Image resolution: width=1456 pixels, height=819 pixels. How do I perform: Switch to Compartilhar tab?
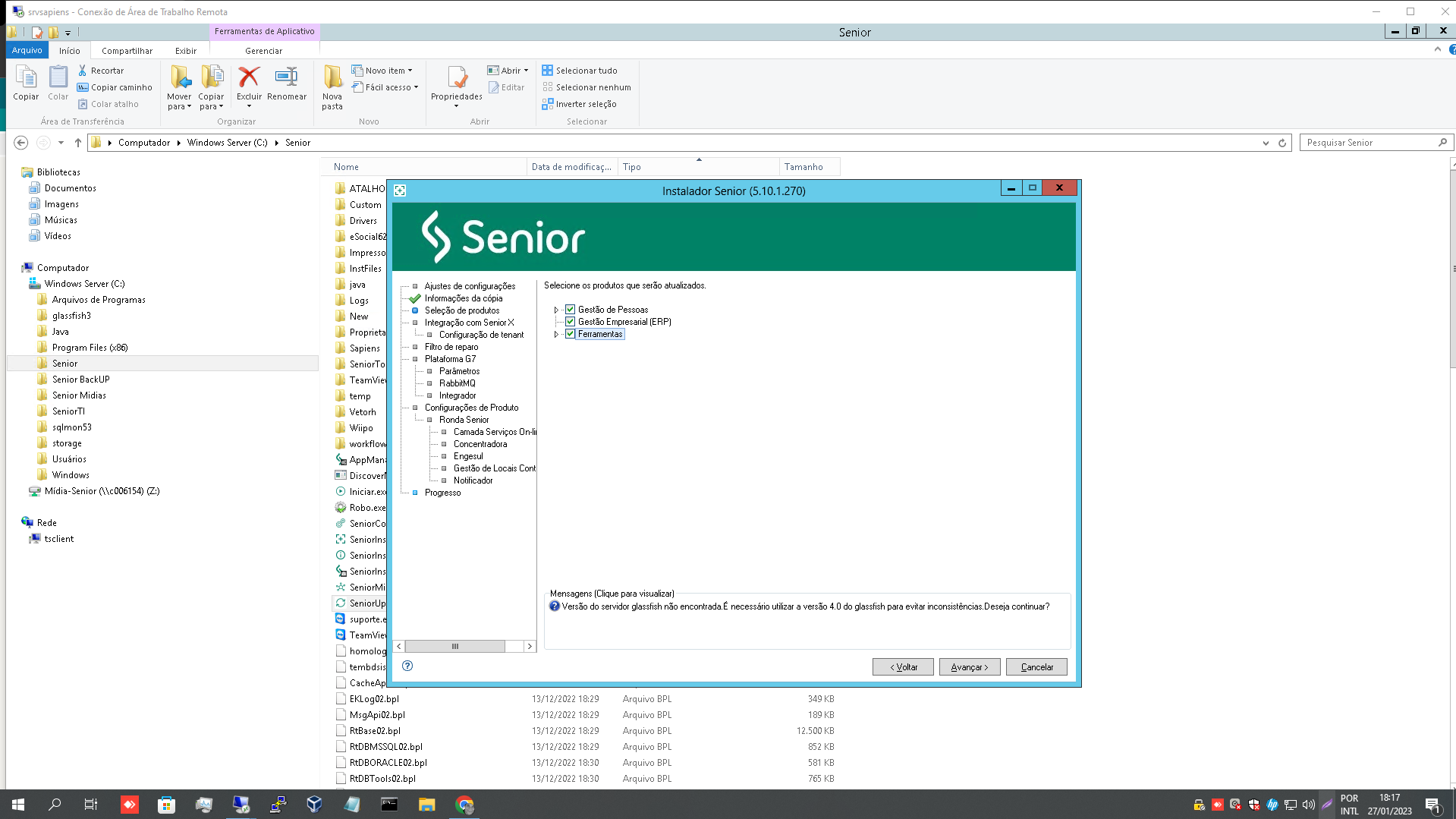tap(127, 51)
